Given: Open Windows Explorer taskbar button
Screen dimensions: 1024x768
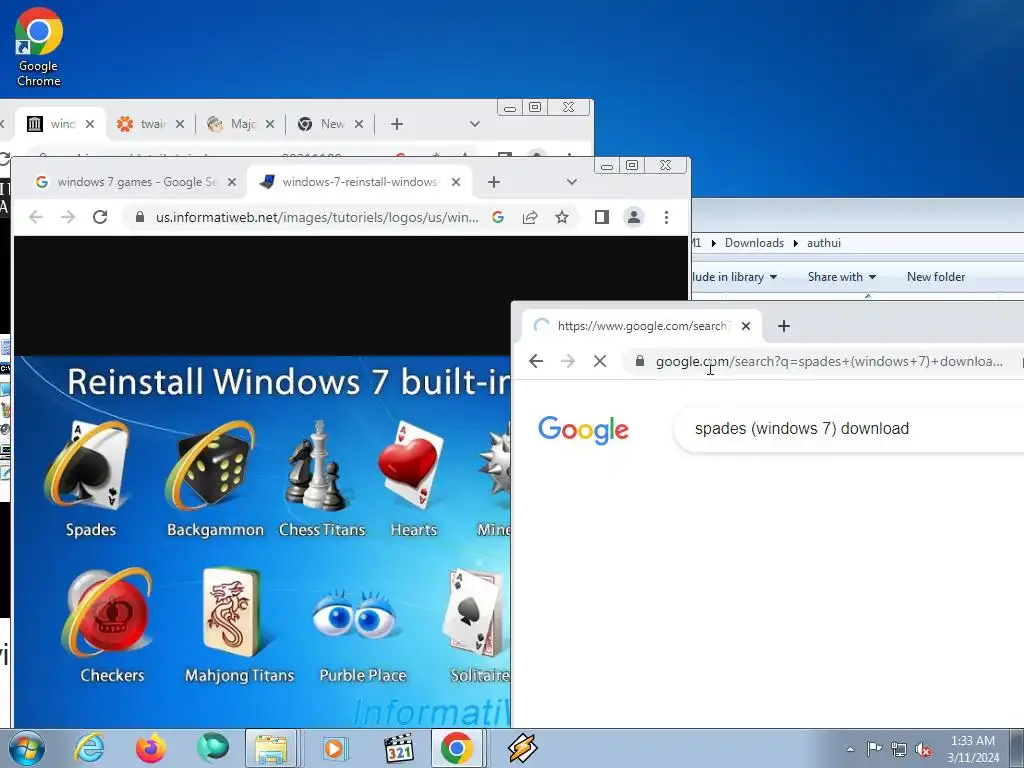Looking at the screenshot, I should click(271, 748).
